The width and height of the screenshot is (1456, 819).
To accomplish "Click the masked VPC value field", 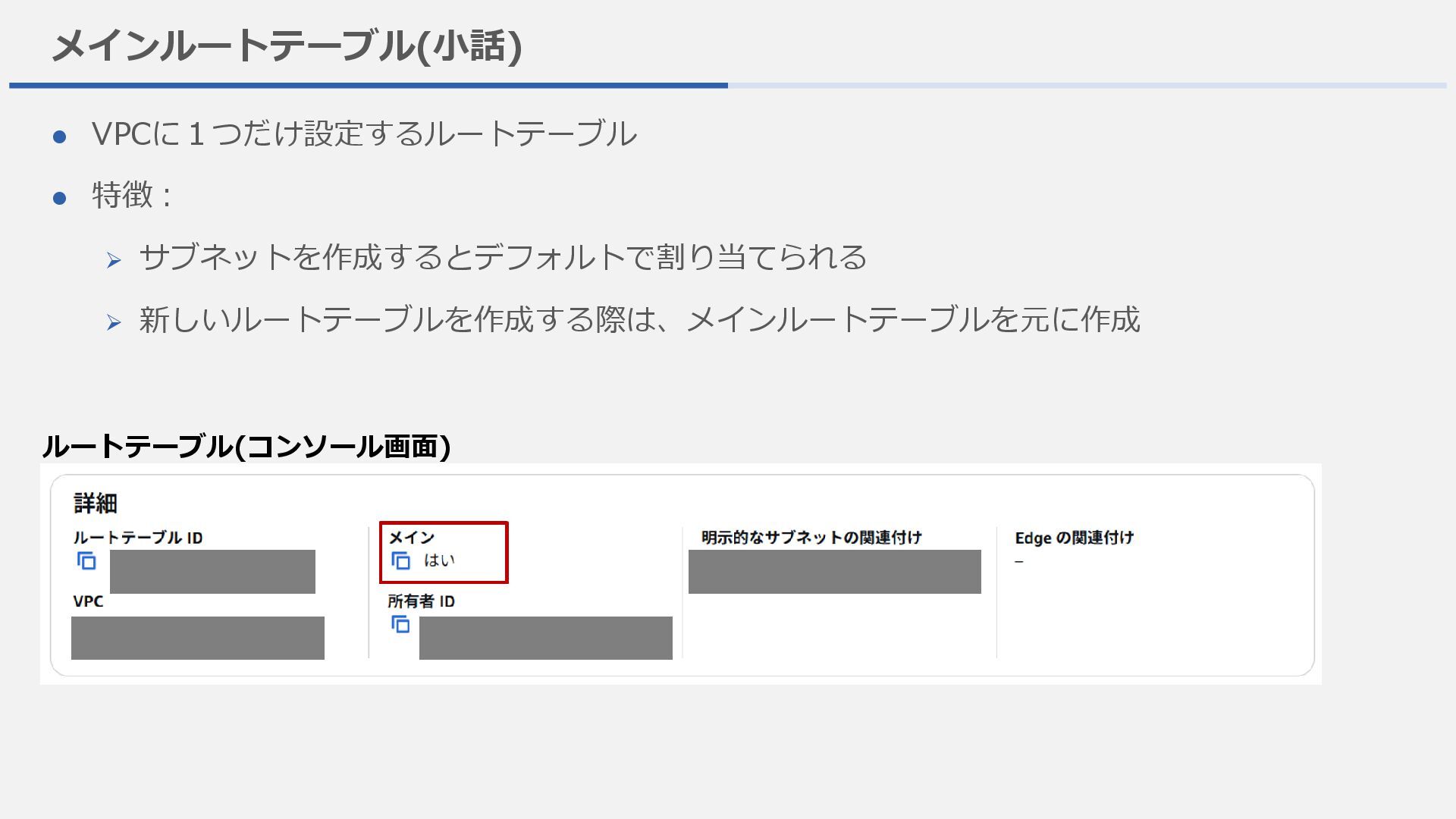I will pyautogui.click(x=198, y=638).
